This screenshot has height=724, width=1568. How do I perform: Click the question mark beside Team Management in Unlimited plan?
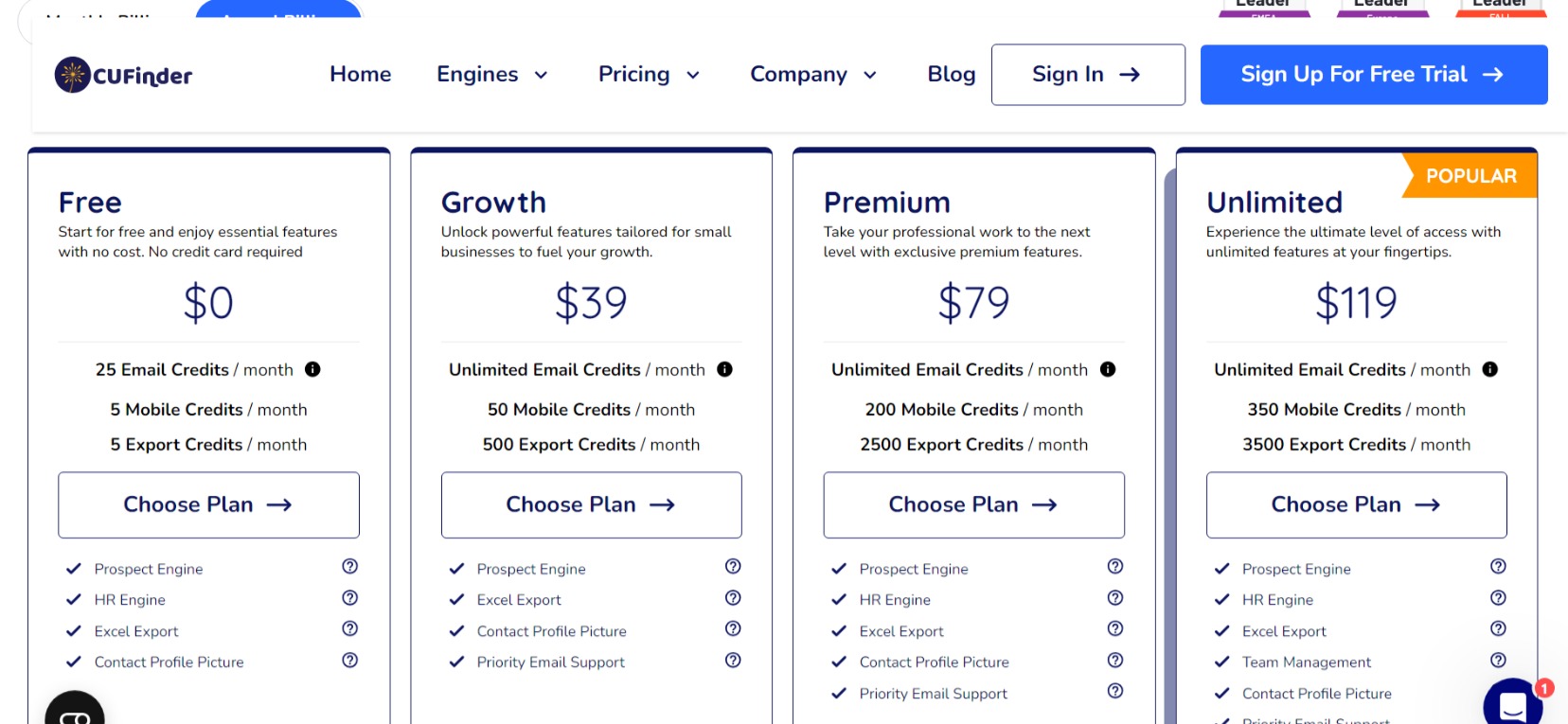click(1498, 660)
